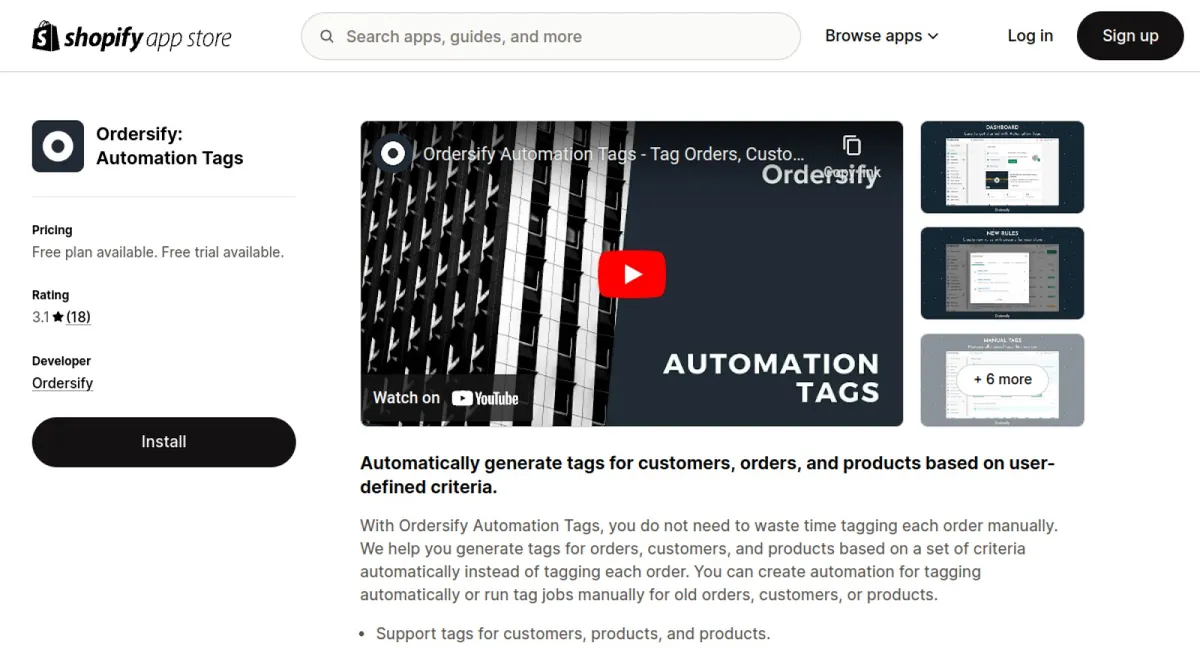Focus the search apps input field
The image size is (1200, 650).
(x=551, y=36)
